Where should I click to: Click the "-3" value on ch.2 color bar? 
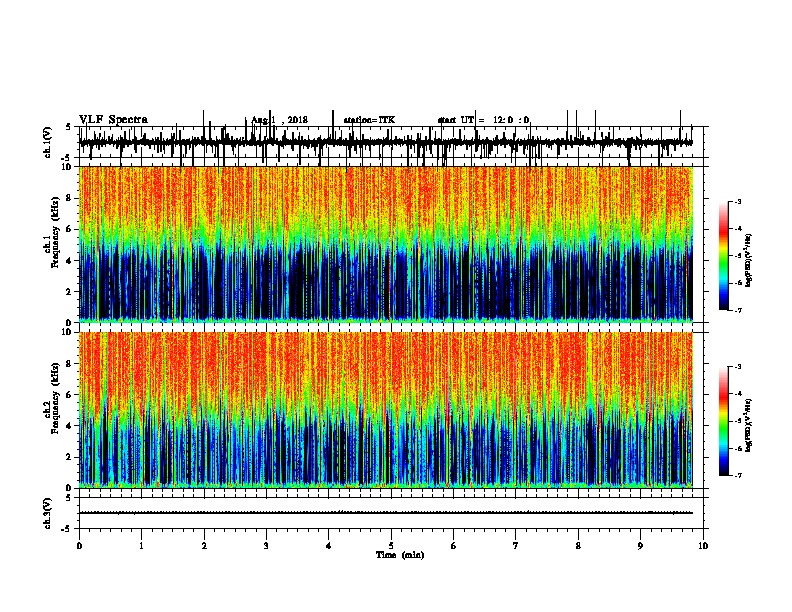(x=738, y=367)
